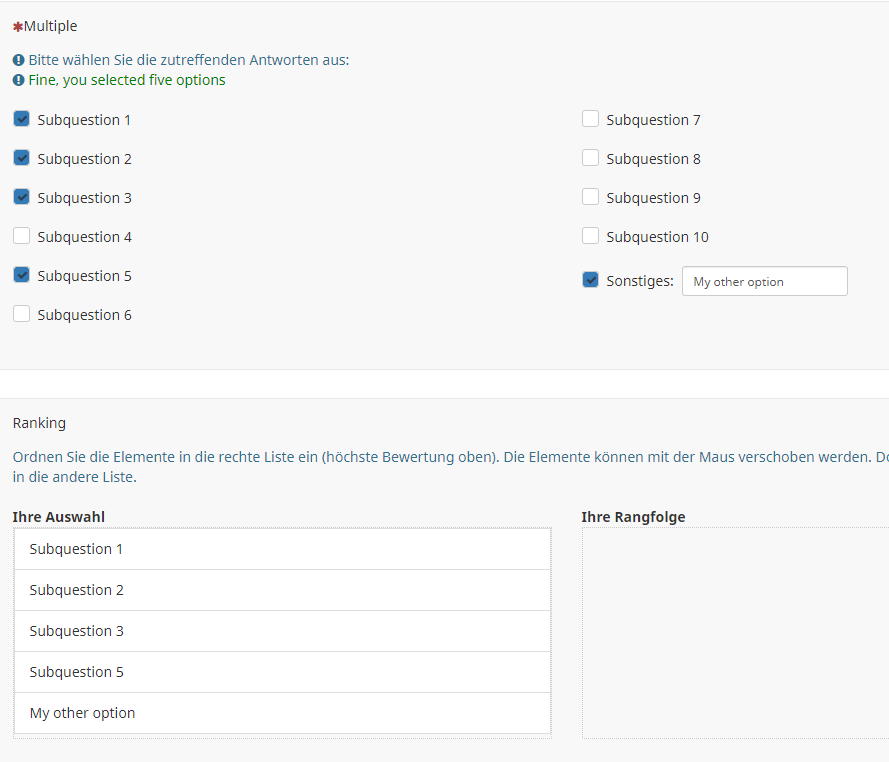Select 'My other option' ranking item
Image resolution: width=889 pixels, height=762 pixels.
282,713
